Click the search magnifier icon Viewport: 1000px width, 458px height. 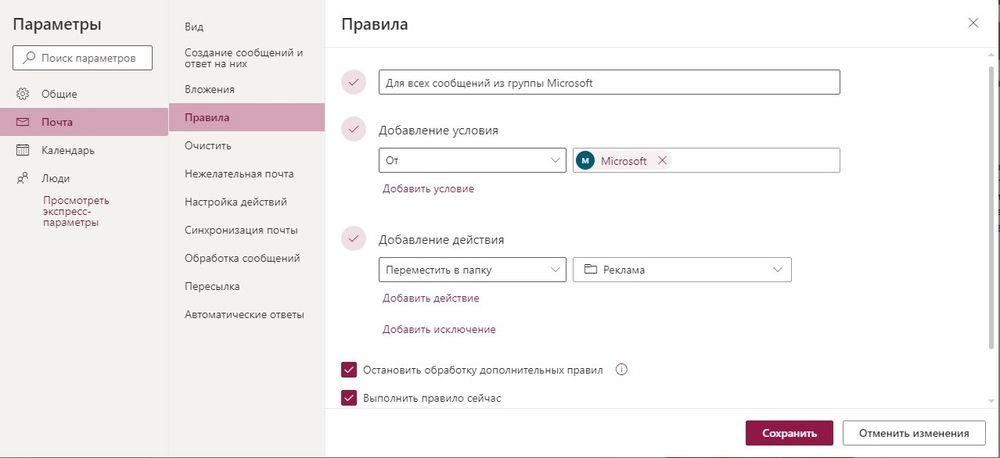pos(29,58)
